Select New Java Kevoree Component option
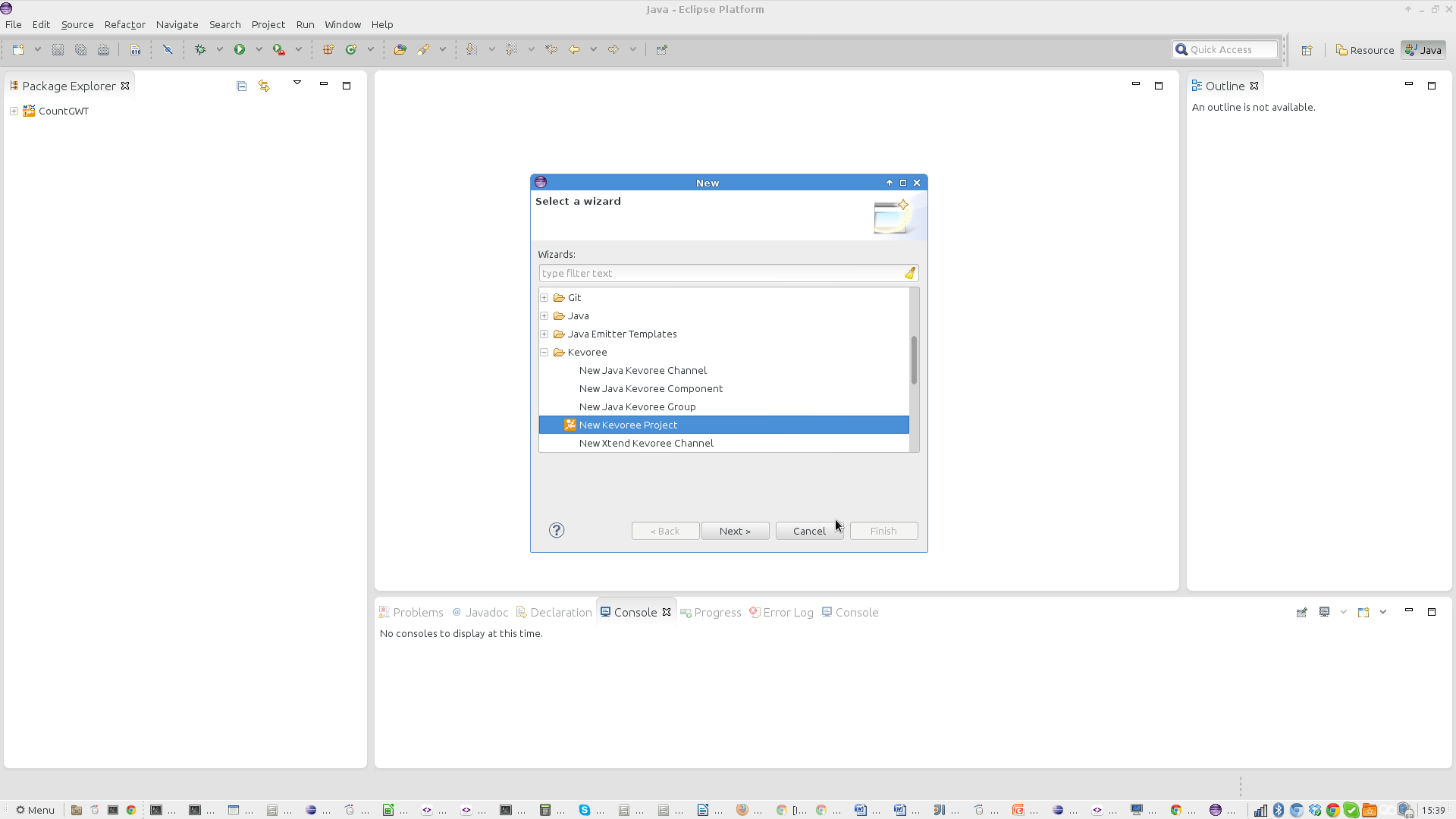 [x=650, y=388]
